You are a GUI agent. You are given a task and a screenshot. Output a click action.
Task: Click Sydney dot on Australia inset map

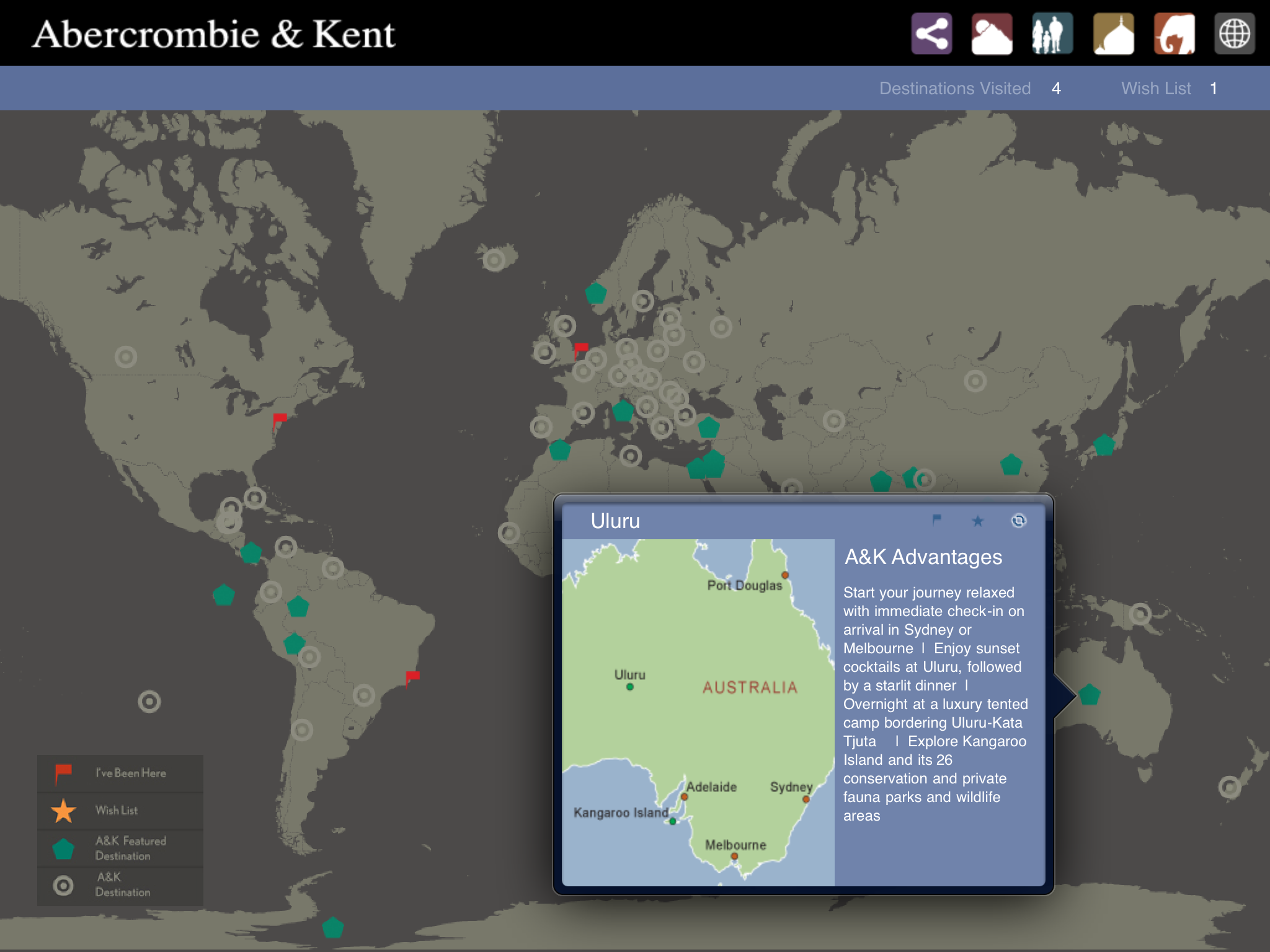[806, 799]
